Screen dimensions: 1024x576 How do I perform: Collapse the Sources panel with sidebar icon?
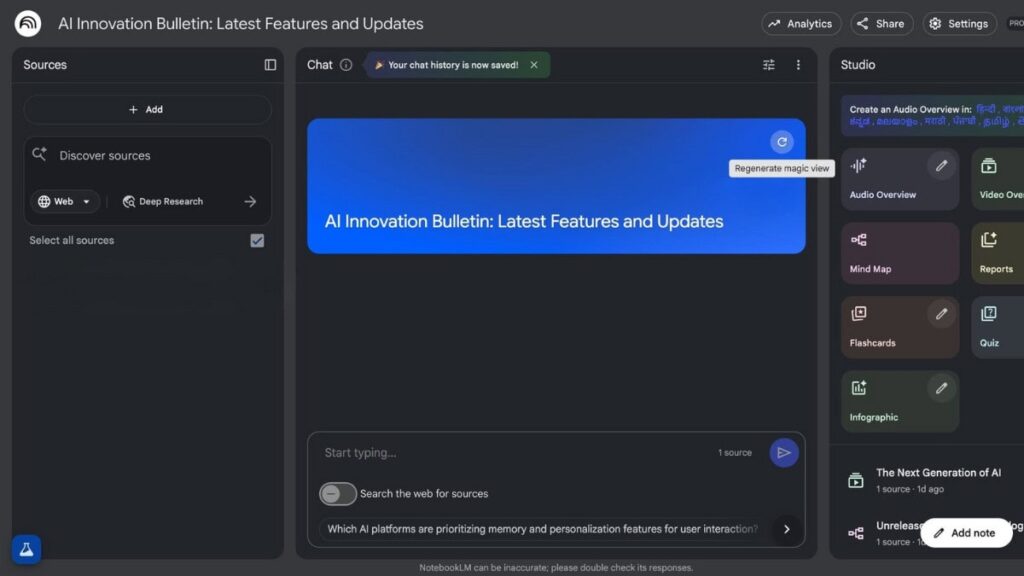[x=270, y=65]
